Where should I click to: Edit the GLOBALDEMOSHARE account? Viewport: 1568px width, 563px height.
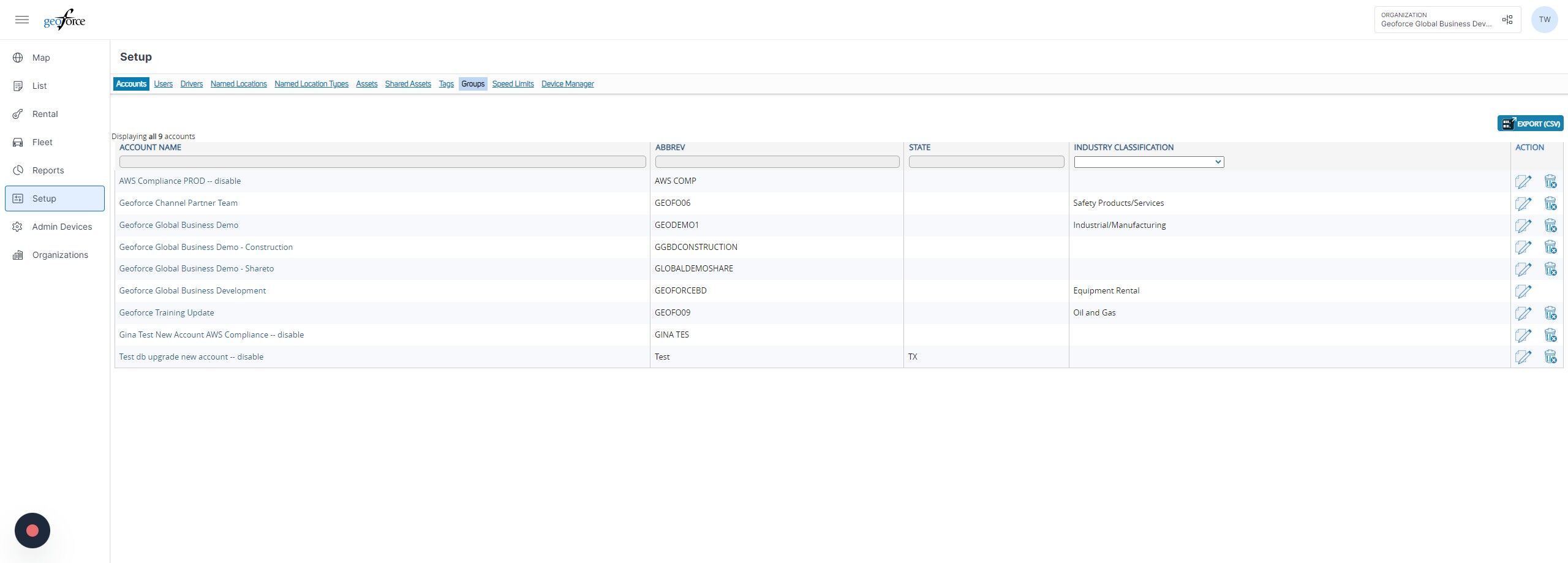(1523, 269)
